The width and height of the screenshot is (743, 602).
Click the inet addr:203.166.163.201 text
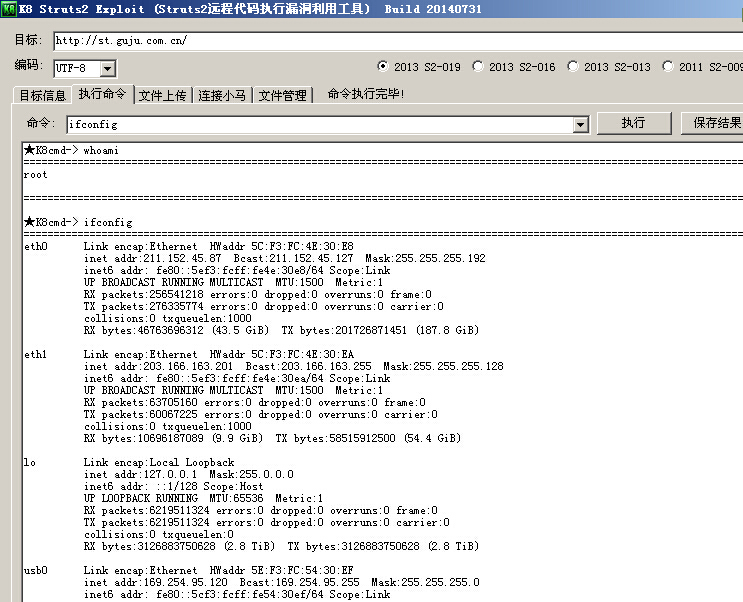(158, 366)
